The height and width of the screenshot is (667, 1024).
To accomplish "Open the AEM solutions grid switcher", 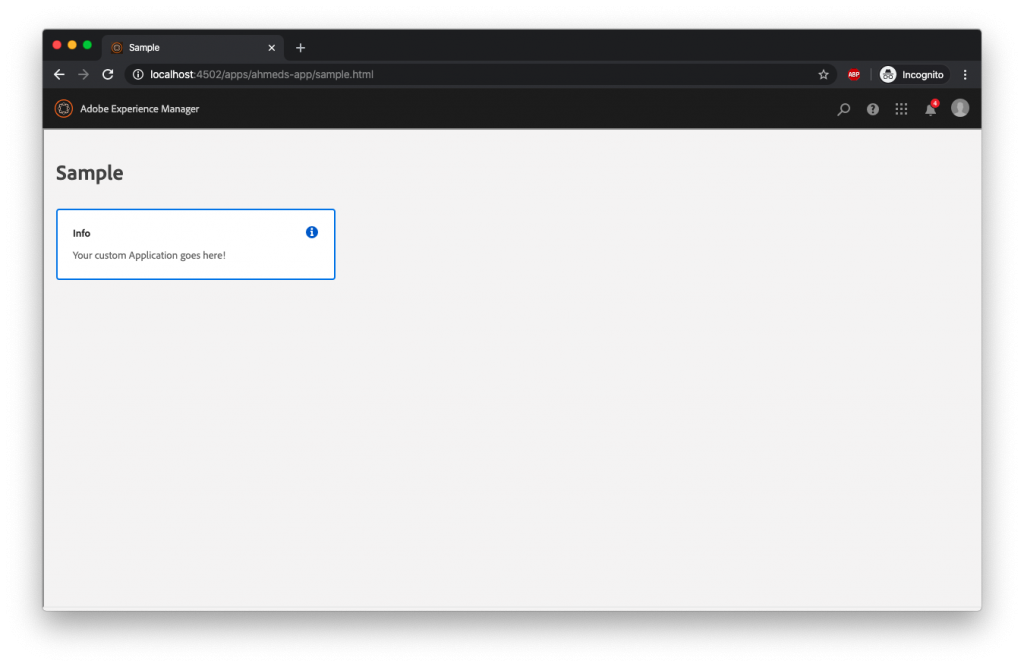I will click(901, 109).
